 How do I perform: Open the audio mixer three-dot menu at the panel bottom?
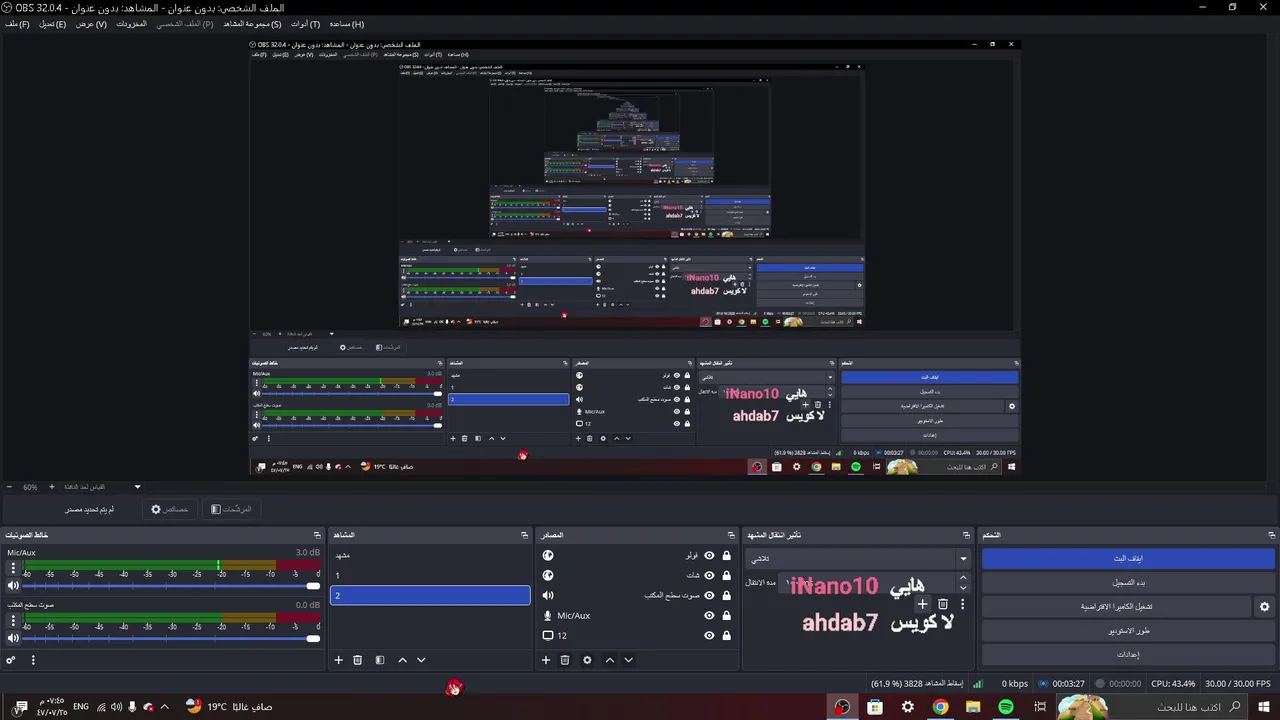[x=33, y=660]
